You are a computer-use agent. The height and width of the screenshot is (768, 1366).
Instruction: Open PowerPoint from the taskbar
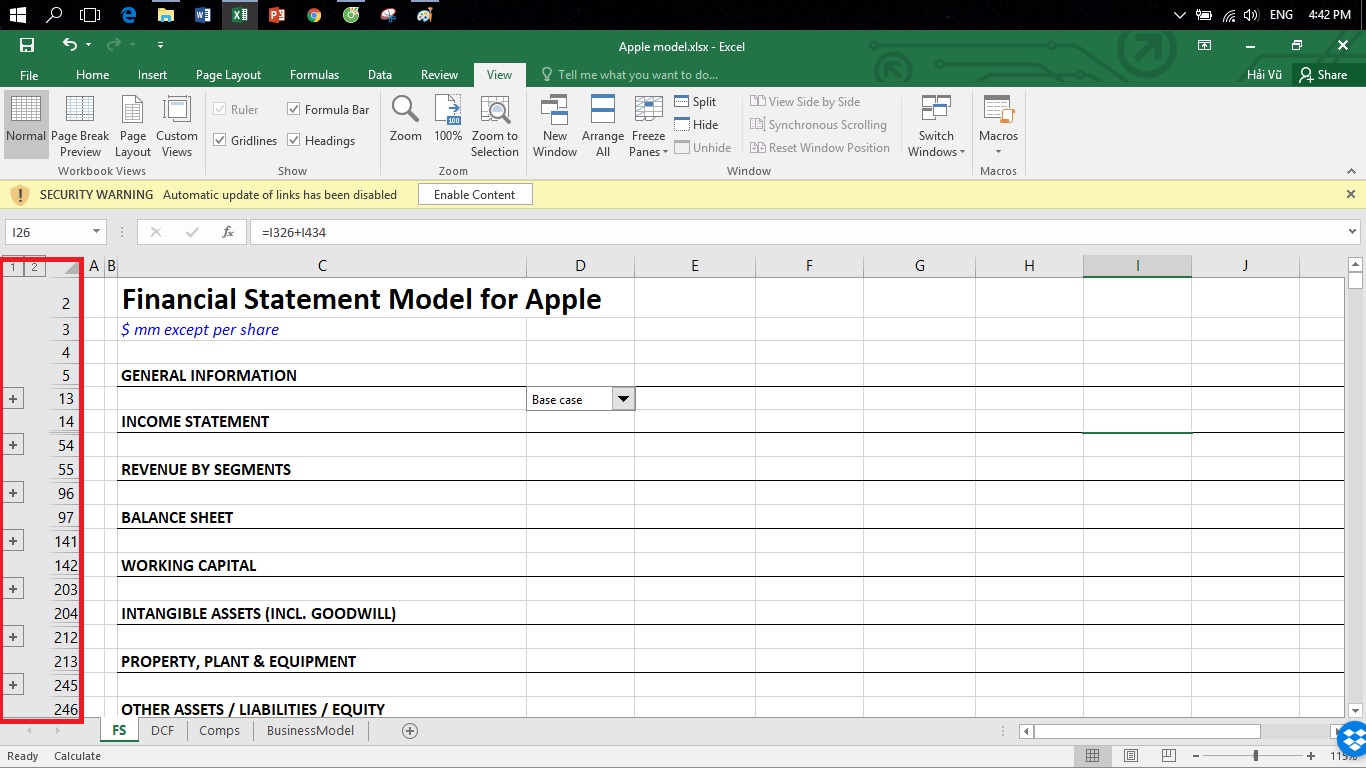click(x=277, y=15)
